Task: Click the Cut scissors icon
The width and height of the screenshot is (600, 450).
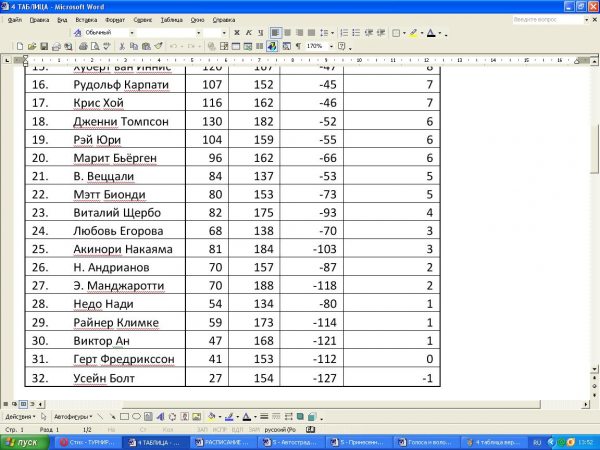Action: 122,46
